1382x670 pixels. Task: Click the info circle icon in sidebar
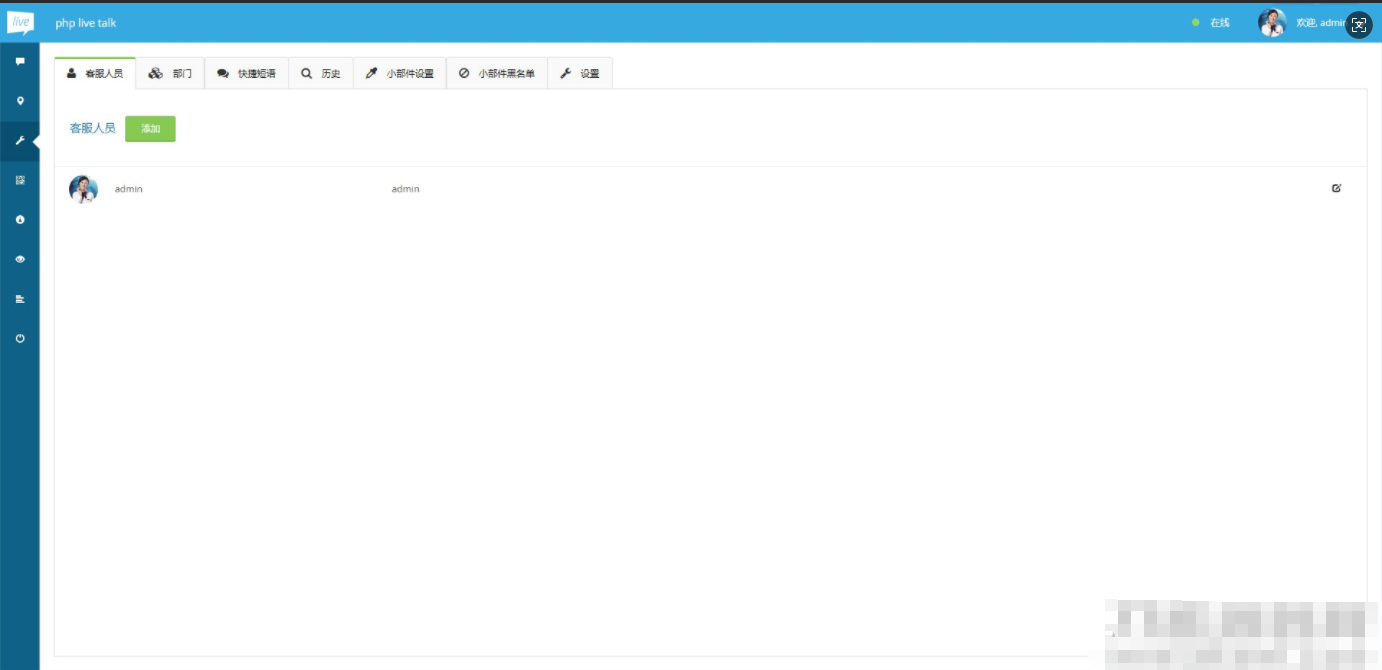click(x=20, y=219)
